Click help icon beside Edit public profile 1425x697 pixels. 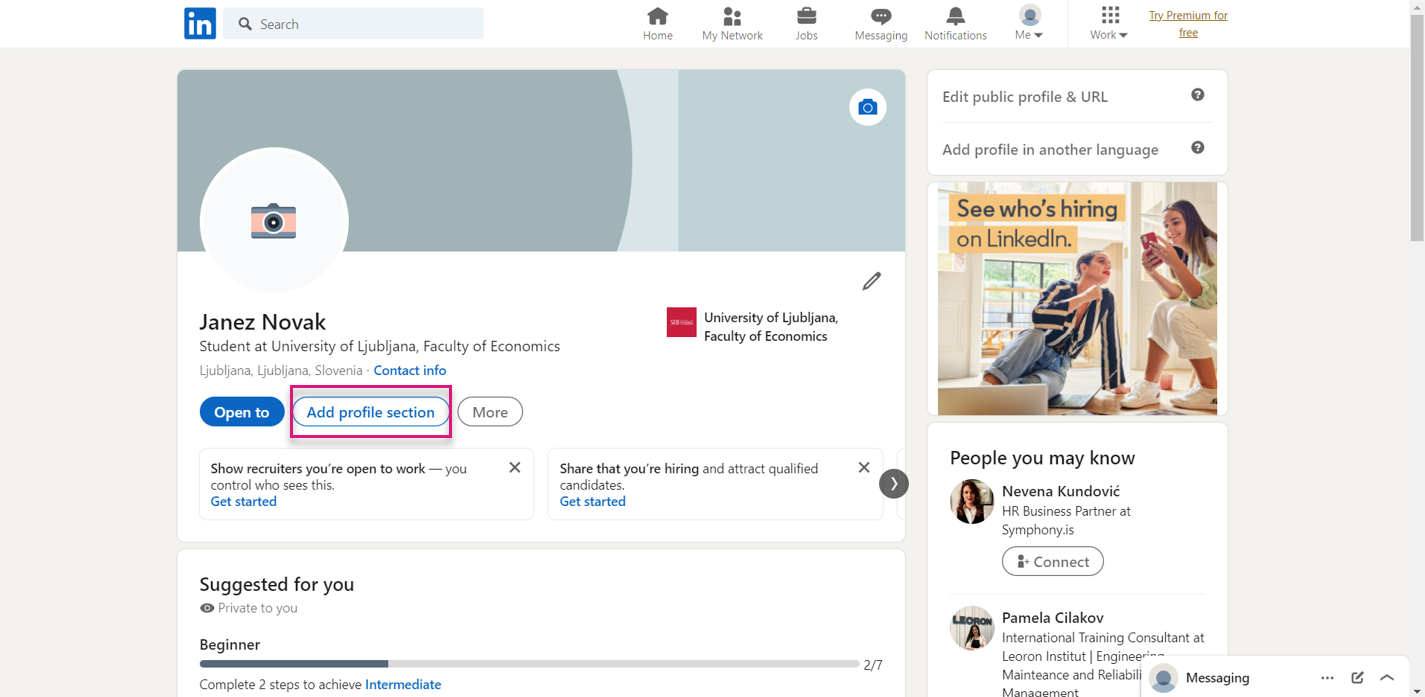[1197, 95]
